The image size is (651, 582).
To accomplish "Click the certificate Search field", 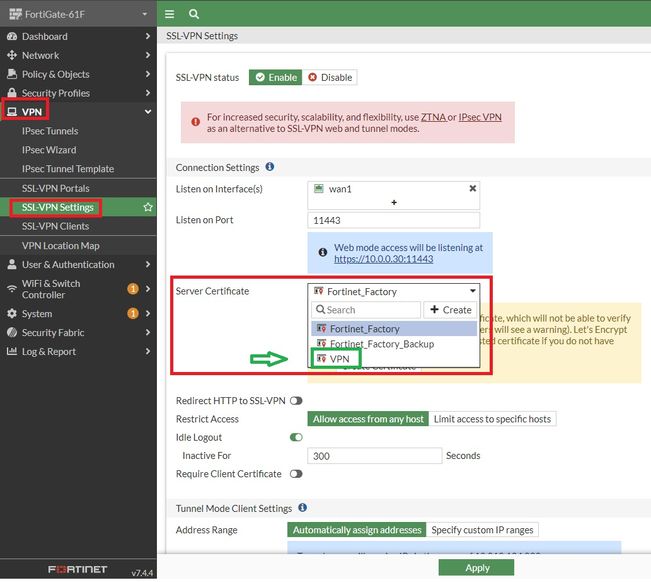I will pos(366,310).
